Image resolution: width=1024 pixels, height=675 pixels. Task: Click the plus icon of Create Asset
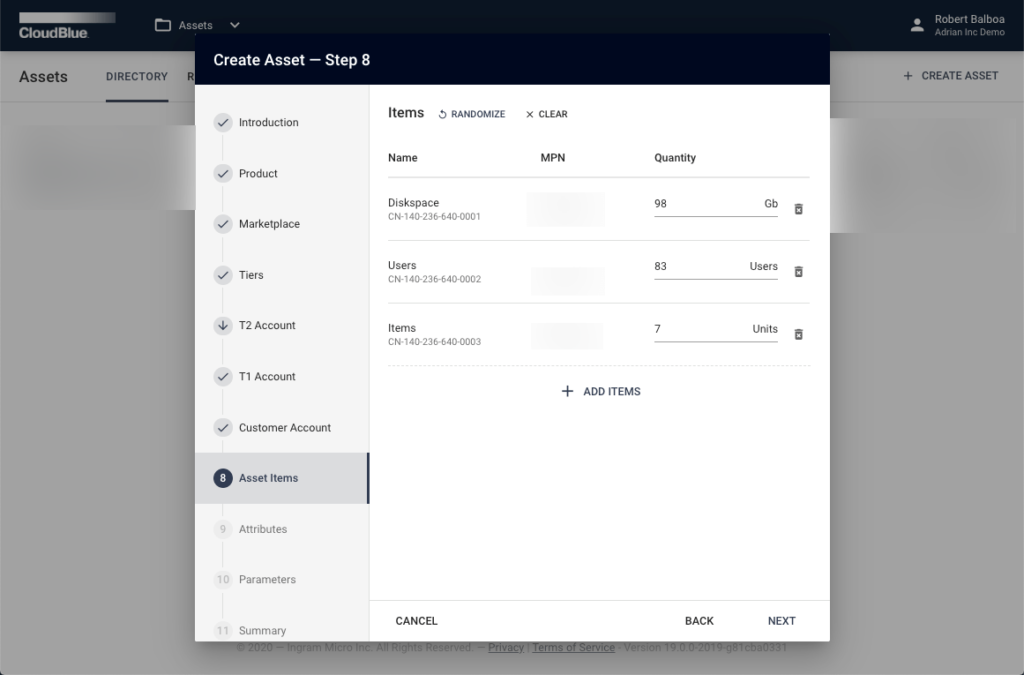pyautogui.click(x=908, y=76)
